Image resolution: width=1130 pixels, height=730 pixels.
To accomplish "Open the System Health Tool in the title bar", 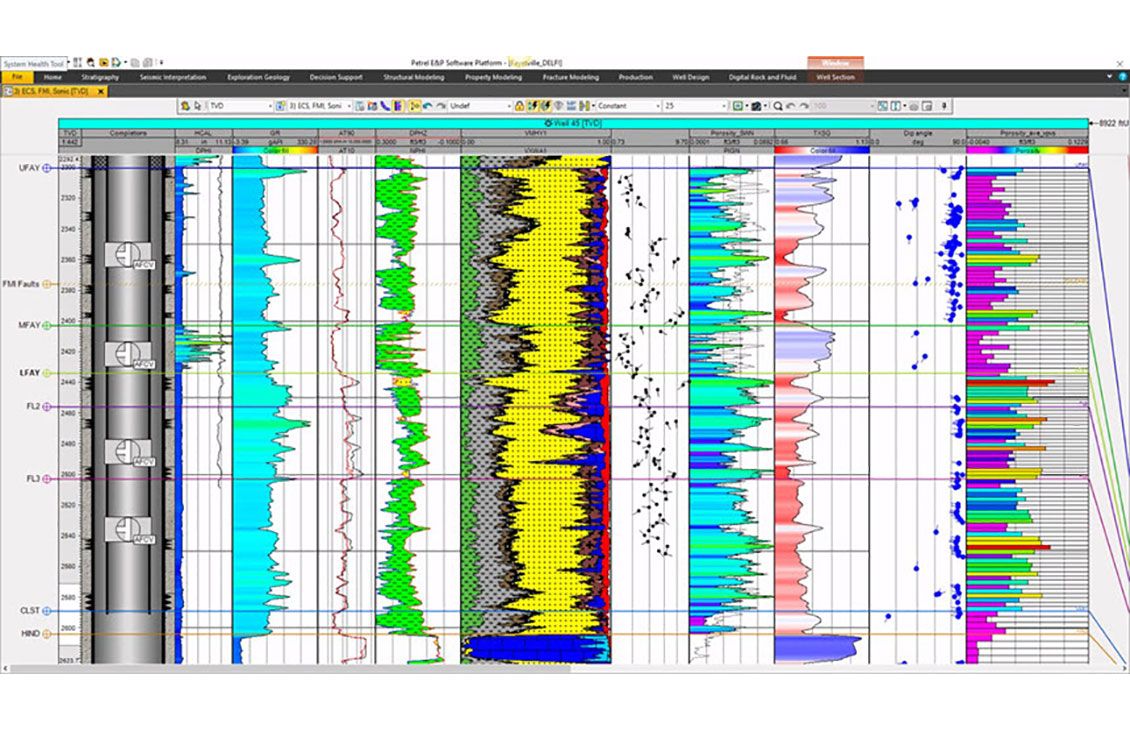I will click(33, 61).
